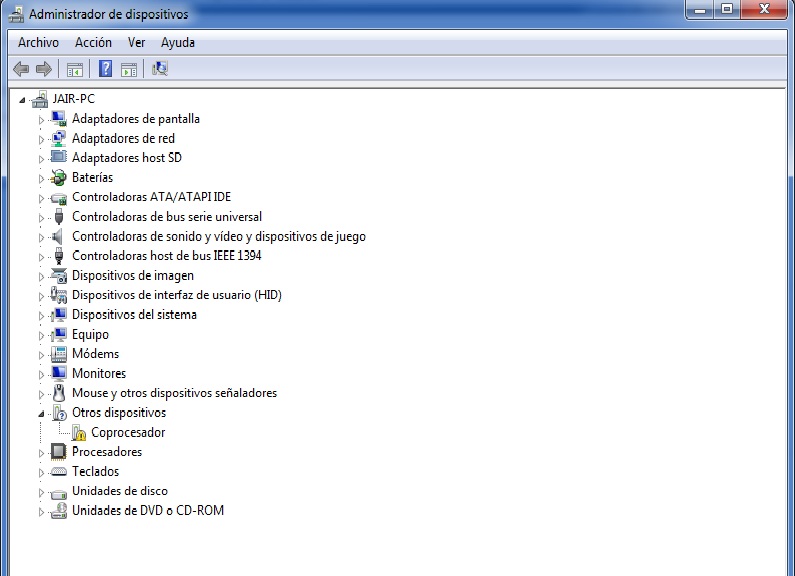This screenshot has width=795, height=576.
Task: Expand the Monitores category
Action: [41, 375]
